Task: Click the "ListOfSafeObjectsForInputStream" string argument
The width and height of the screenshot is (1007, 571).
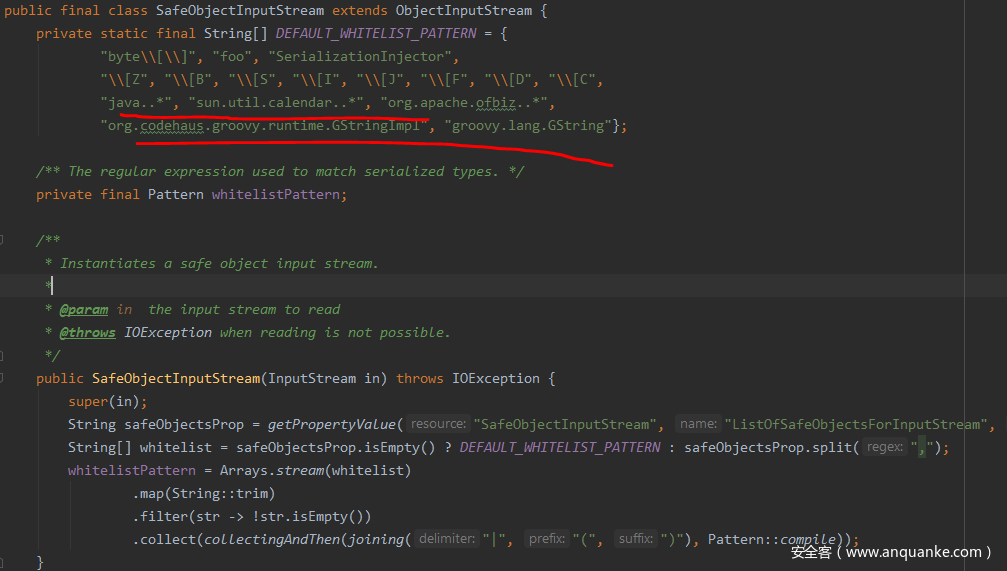Action: click(856, 425)
